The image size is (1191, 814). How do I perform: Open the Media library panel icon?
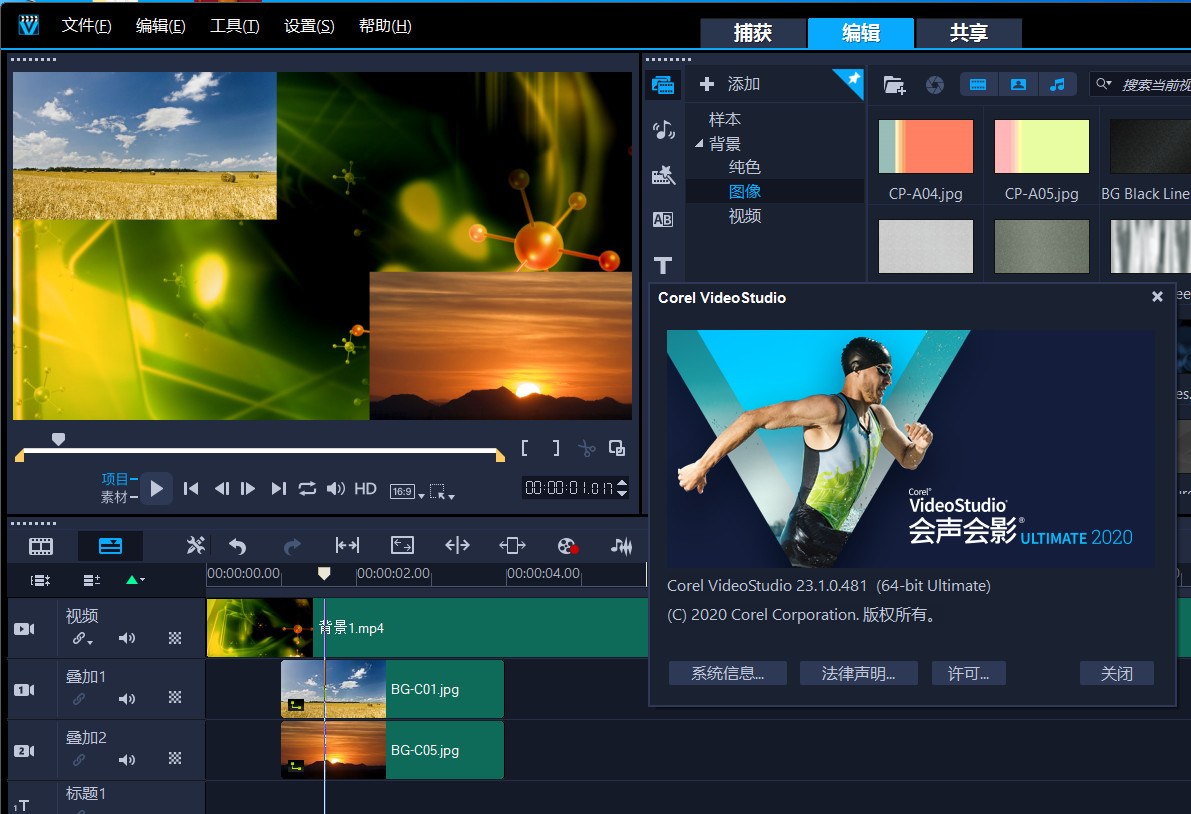pyautogui.click(x=663, y=84)
